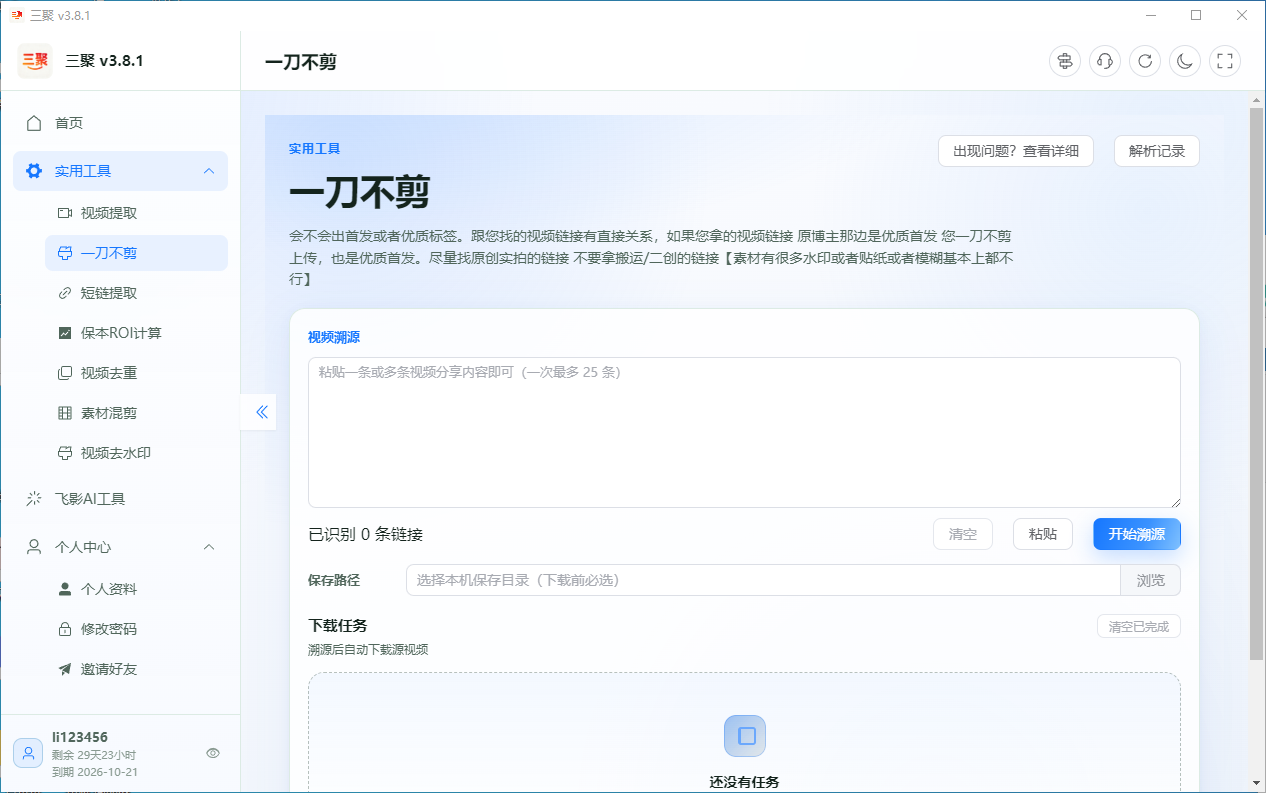
Task: Click the 三聚 app logo
Action: pyautogui.click(x=35, y=61)
